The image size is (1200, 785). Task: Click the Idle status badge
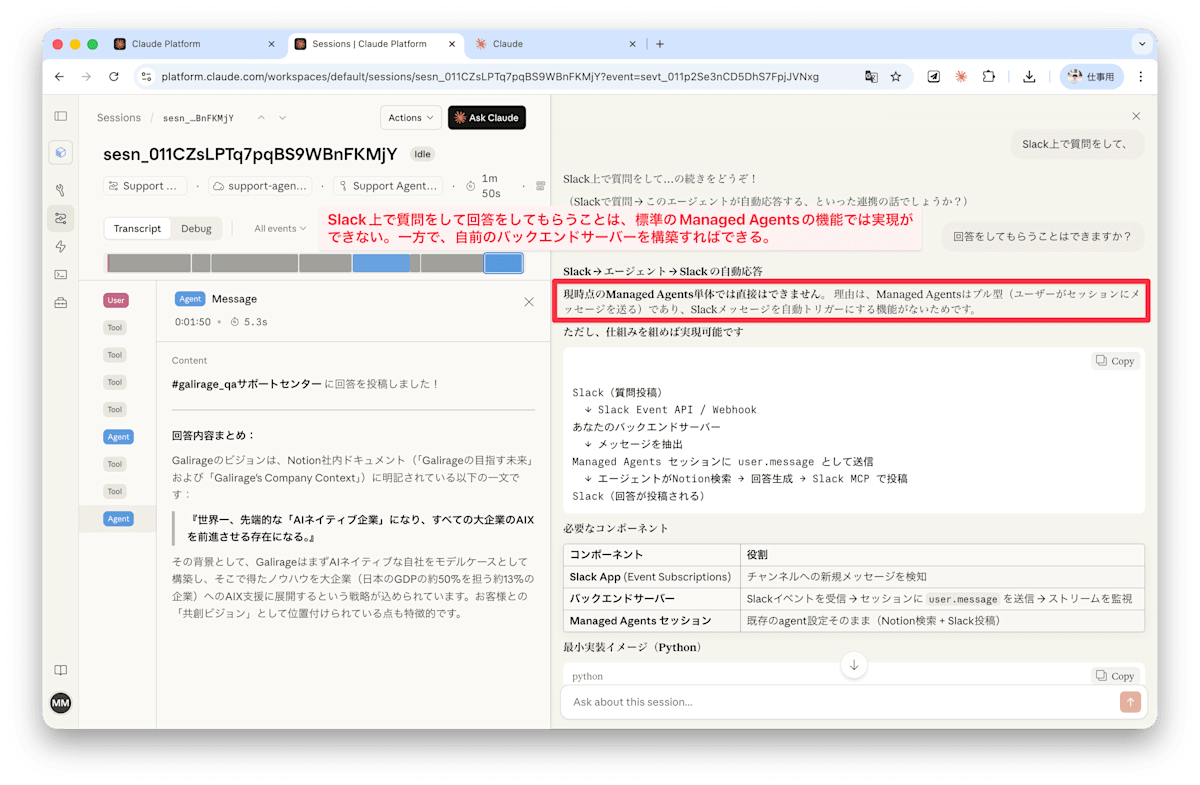pos(423,154)
